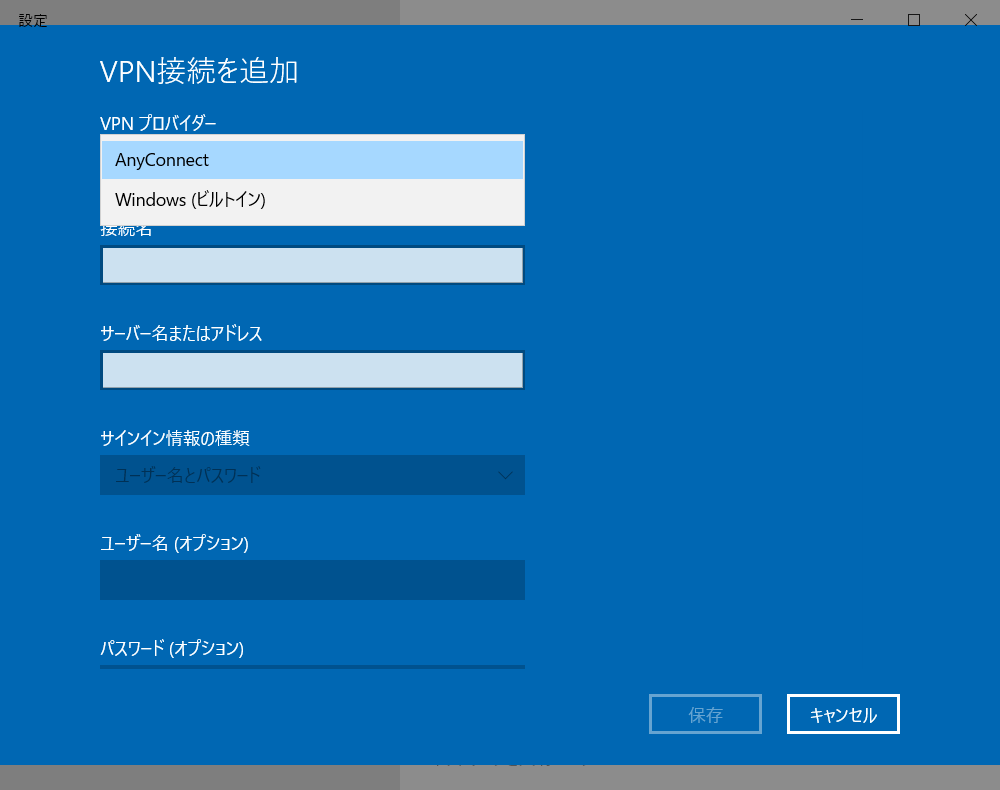Maximize the Settings window
This screenshot has width=1000, height=790.
pos(913,19)
